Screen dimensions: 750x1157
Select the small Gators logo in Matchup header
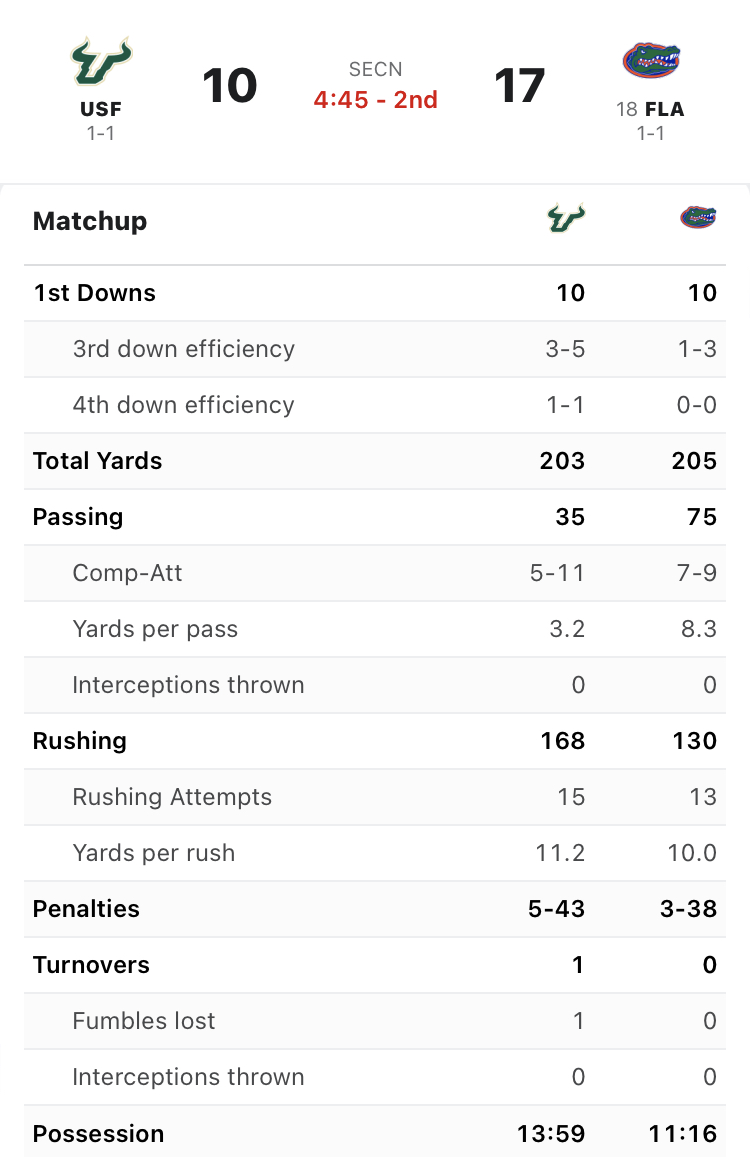(x=698, y=218)
